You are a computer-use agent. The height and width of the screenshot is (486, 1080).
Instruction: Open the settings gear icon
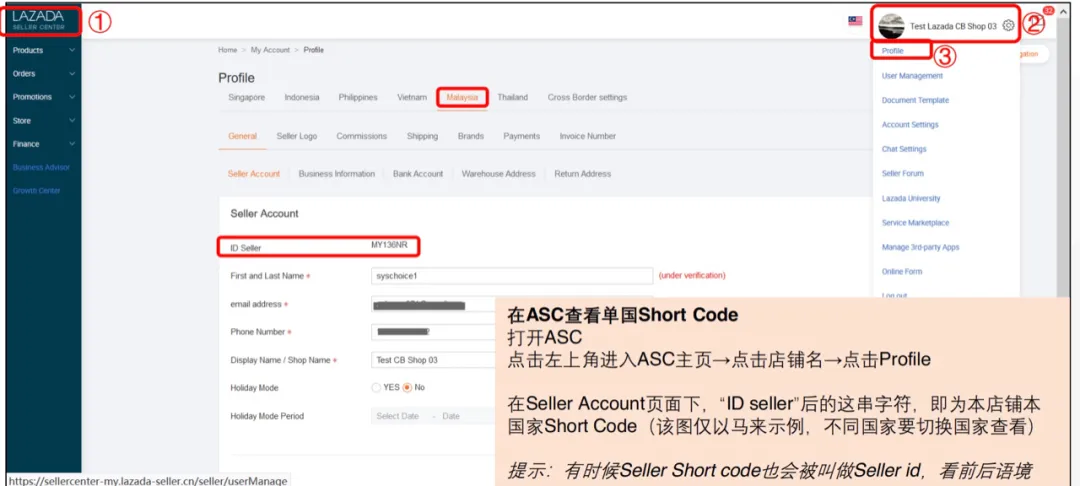click(x=1008, y=25)
